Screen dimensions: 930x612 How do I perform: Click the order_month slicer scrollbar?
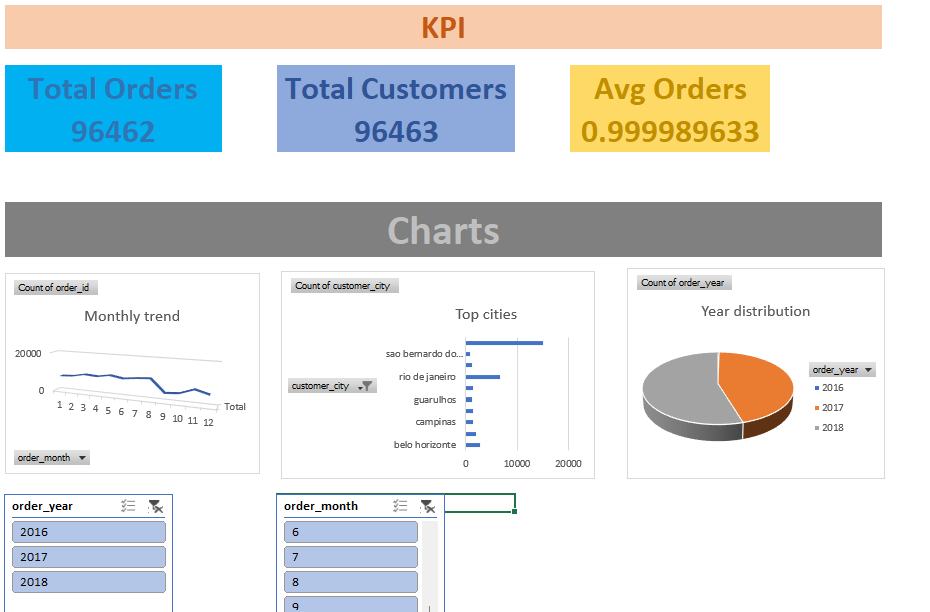point(430,566)
